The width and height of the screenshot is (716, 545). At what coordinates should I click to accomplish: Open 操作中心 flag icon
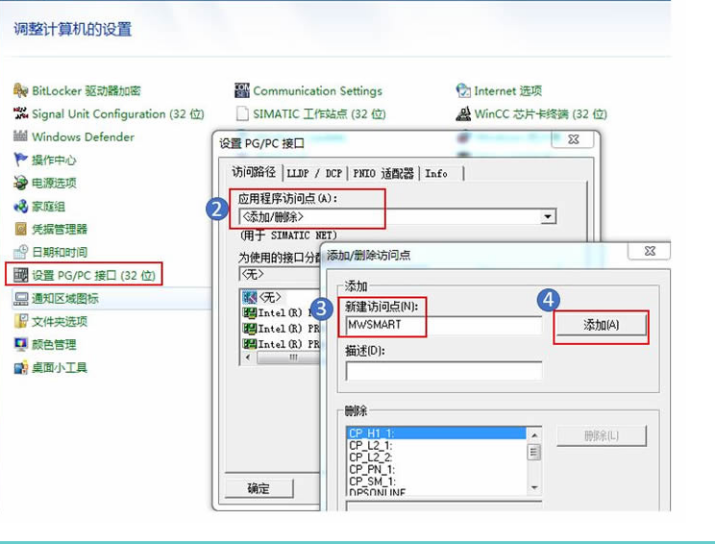(21, 159)
